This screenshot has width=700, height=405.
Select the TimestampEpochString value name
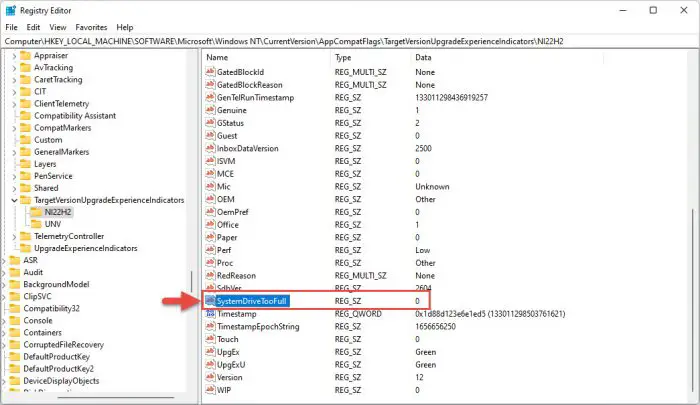click(258, 327)
